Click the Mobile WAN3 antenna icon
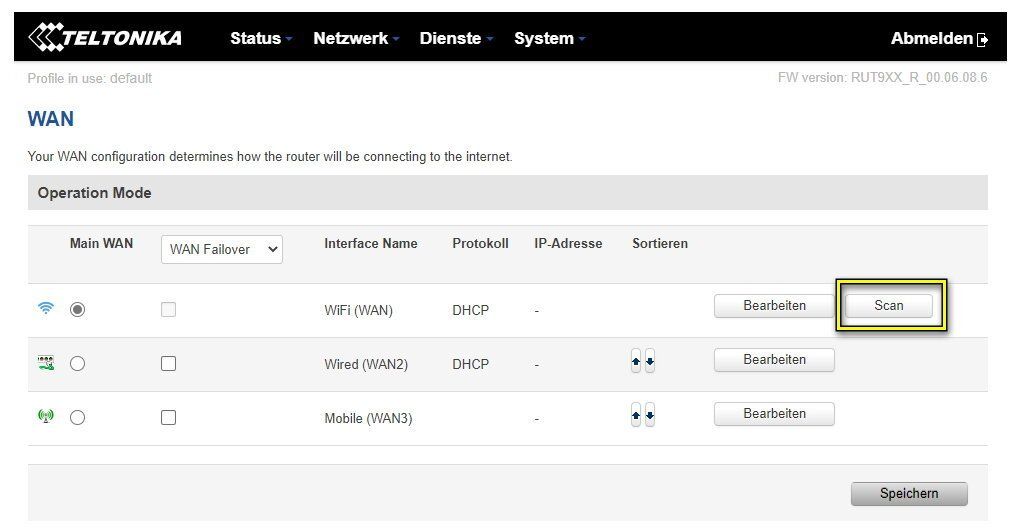This screenshot has width=1019, height=529. (x=46, y=417)
